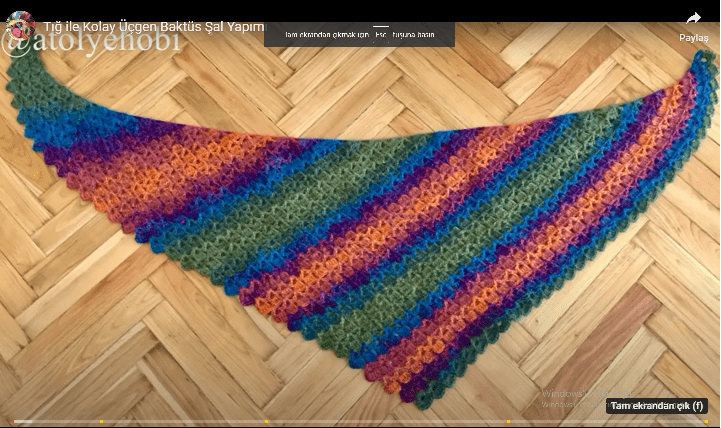The image size is (721, 428).
Task: Jump to the third yellow ad marker
Action: [509, 421]
